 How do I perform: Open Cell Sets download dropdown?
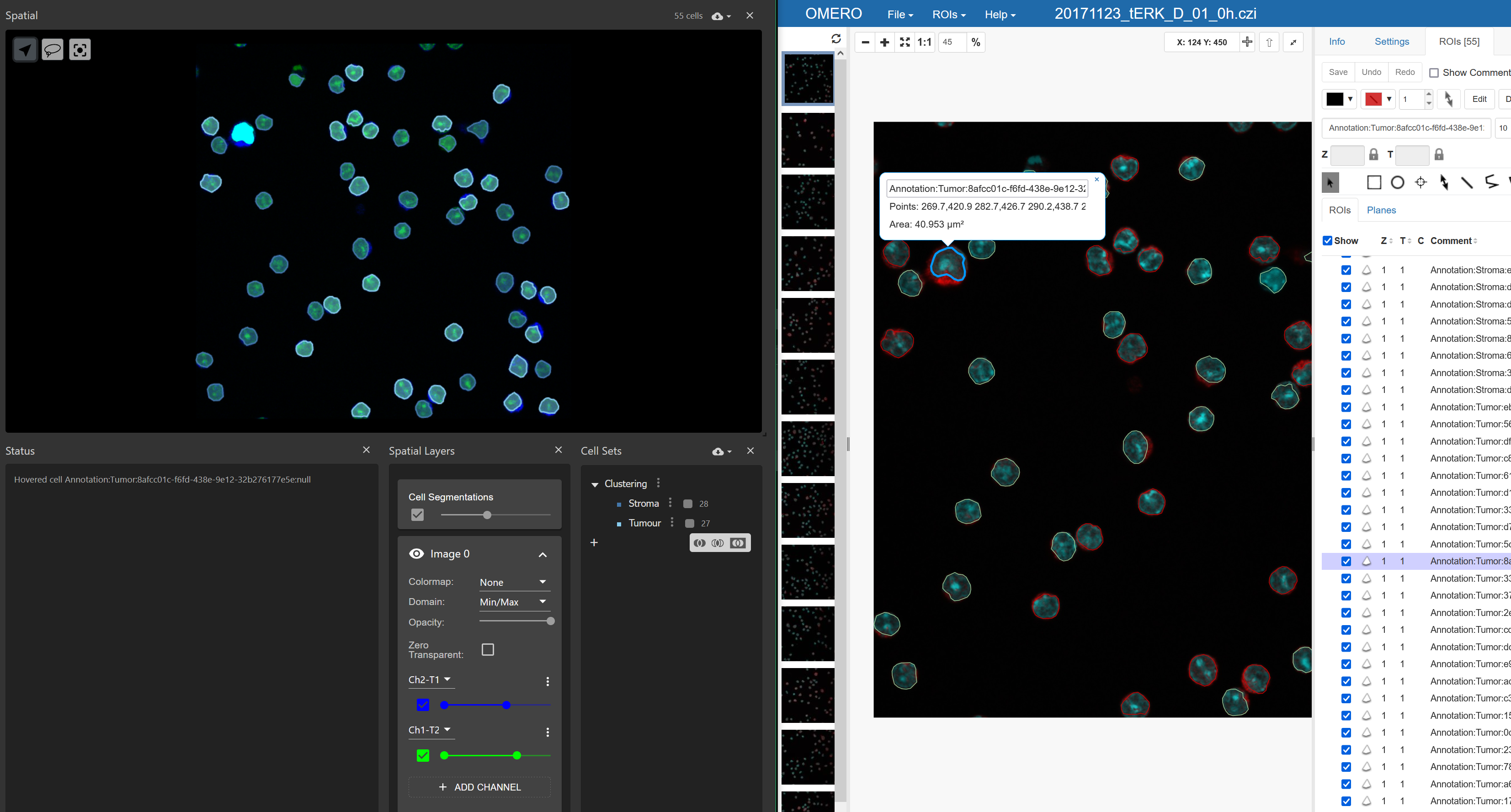[x=722, y=451]
